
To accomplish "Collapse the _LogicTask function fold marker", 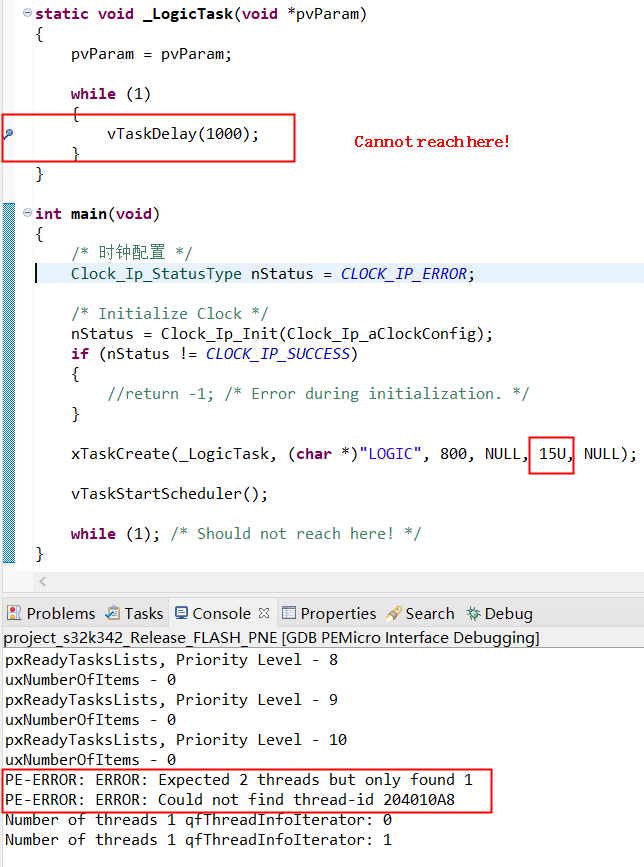I will pos(27,13).
